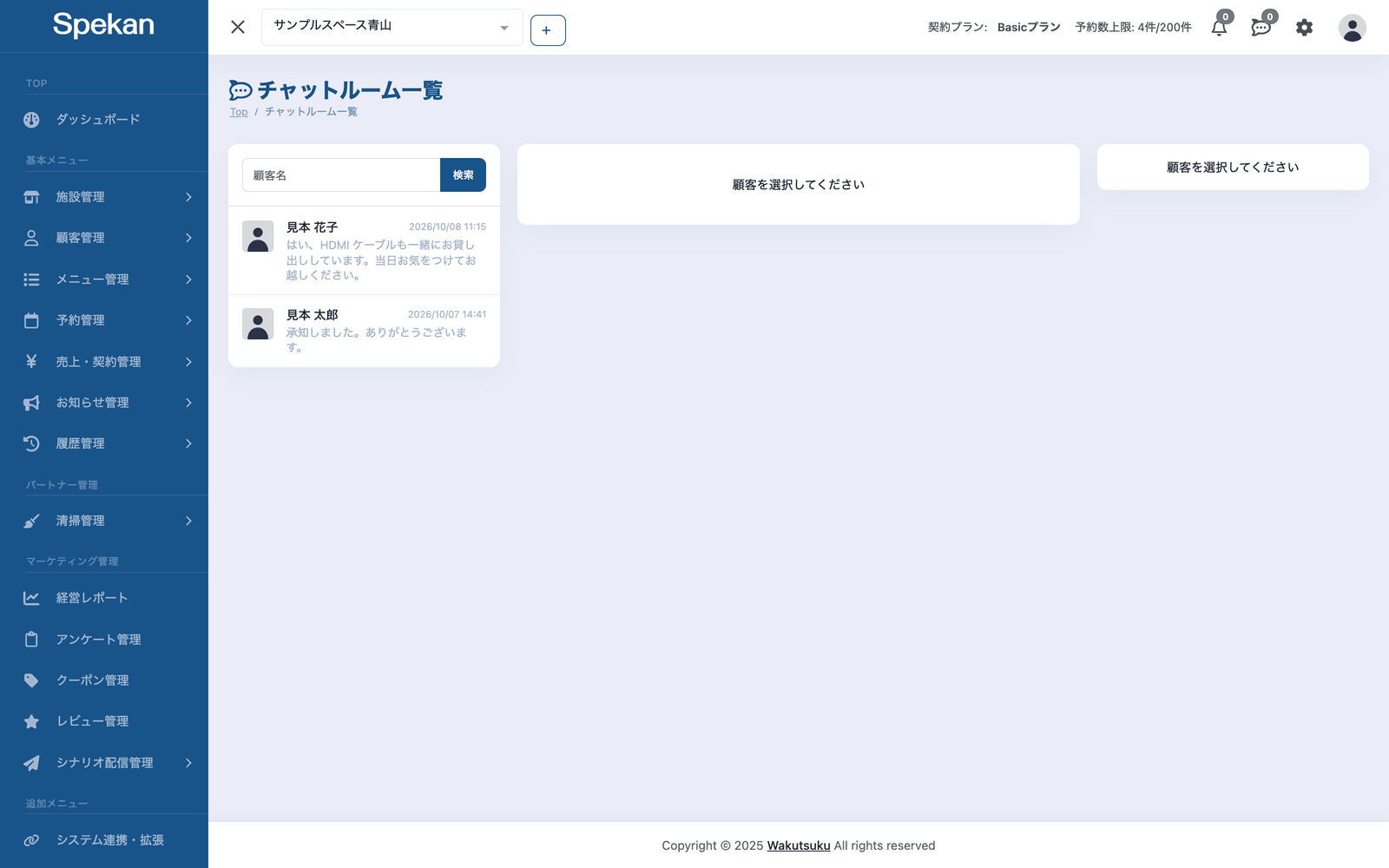Expand the メニュー管理 menu chevron
The image size is (1389, 868).
188,279
